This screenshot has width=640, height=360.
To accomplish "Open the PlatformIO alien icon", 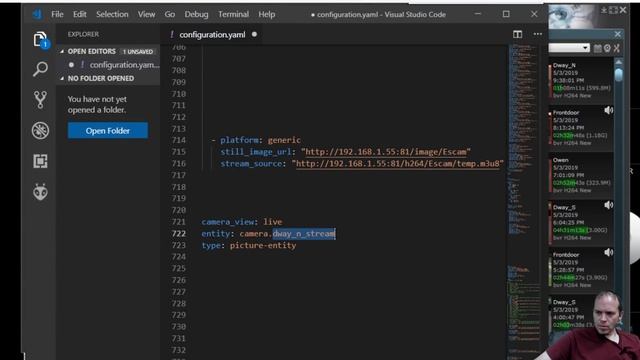I will click(40, 192).
